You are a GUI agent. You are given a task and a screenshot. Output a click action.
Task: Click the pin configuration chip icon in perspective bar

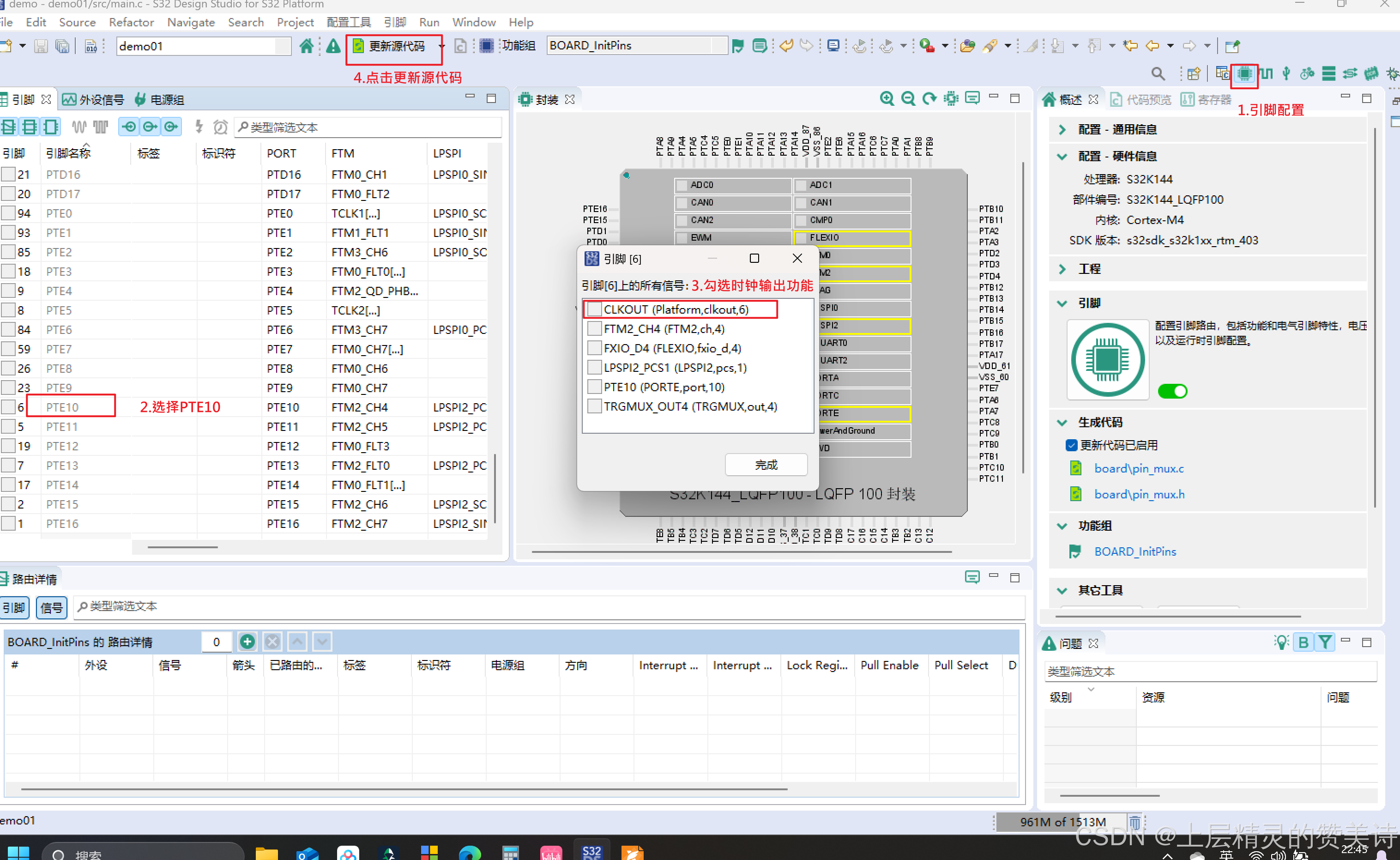(1244, 74)
